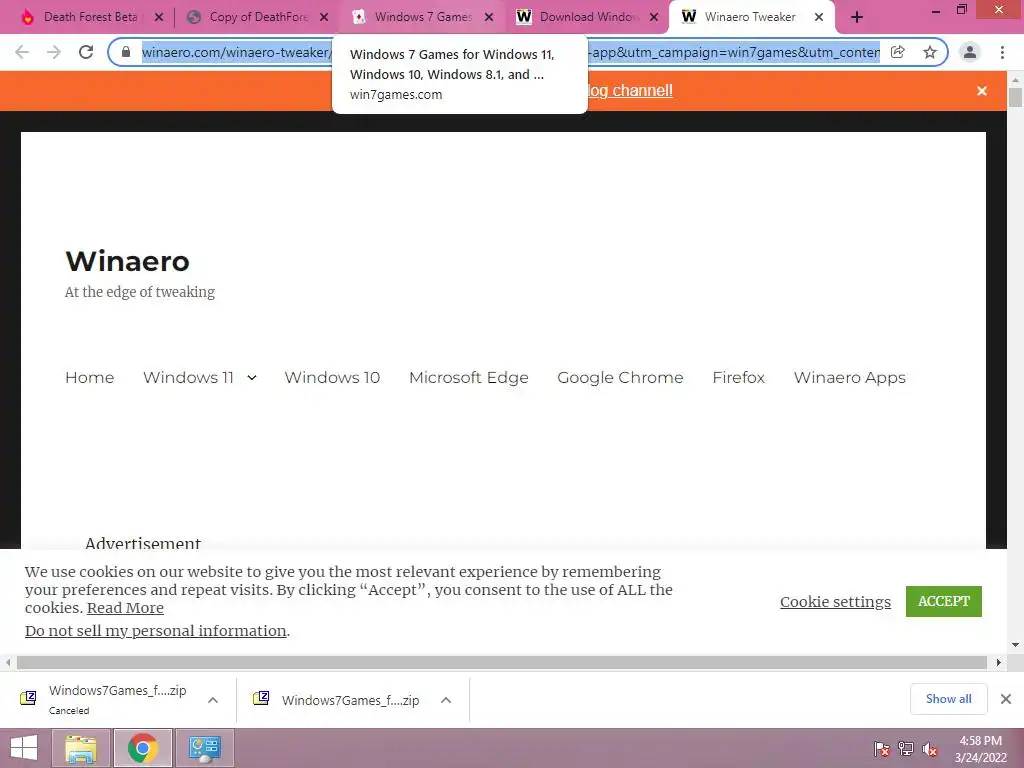Switch to the Death Forest Beta tab

click(90, 18)
